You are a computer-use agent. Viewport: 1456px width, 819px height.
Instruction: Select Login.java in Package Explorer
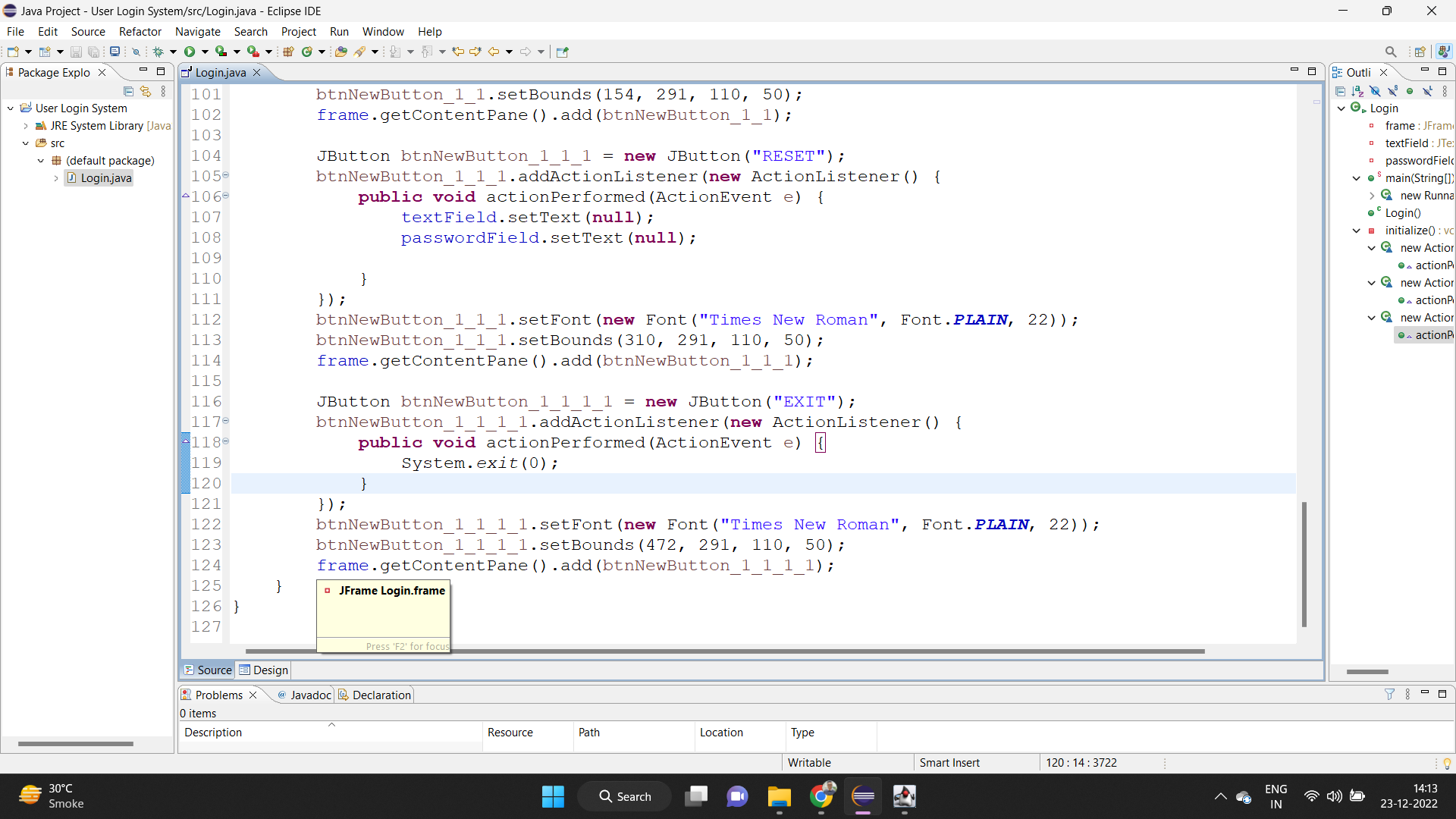pyautogui.click(x=105, y=178)
